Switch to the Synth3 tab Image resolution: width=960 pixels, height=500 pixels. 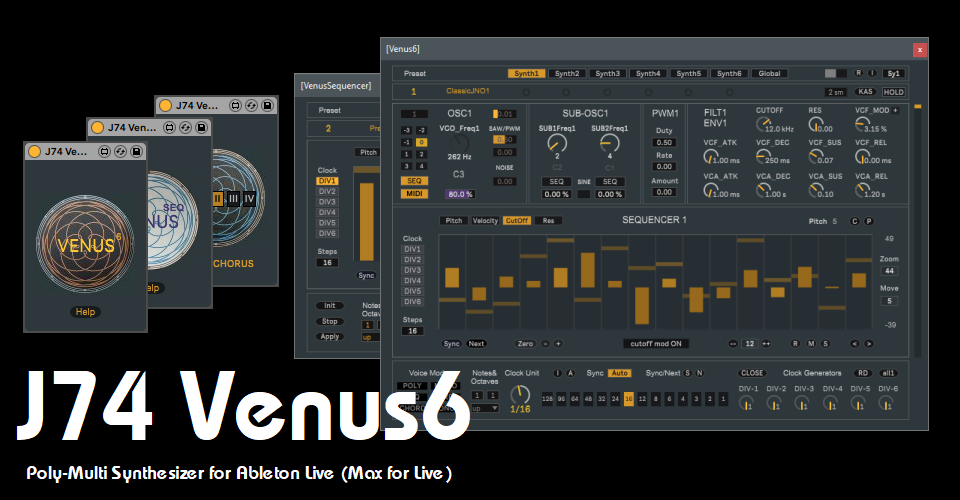(x=607, y=73)
